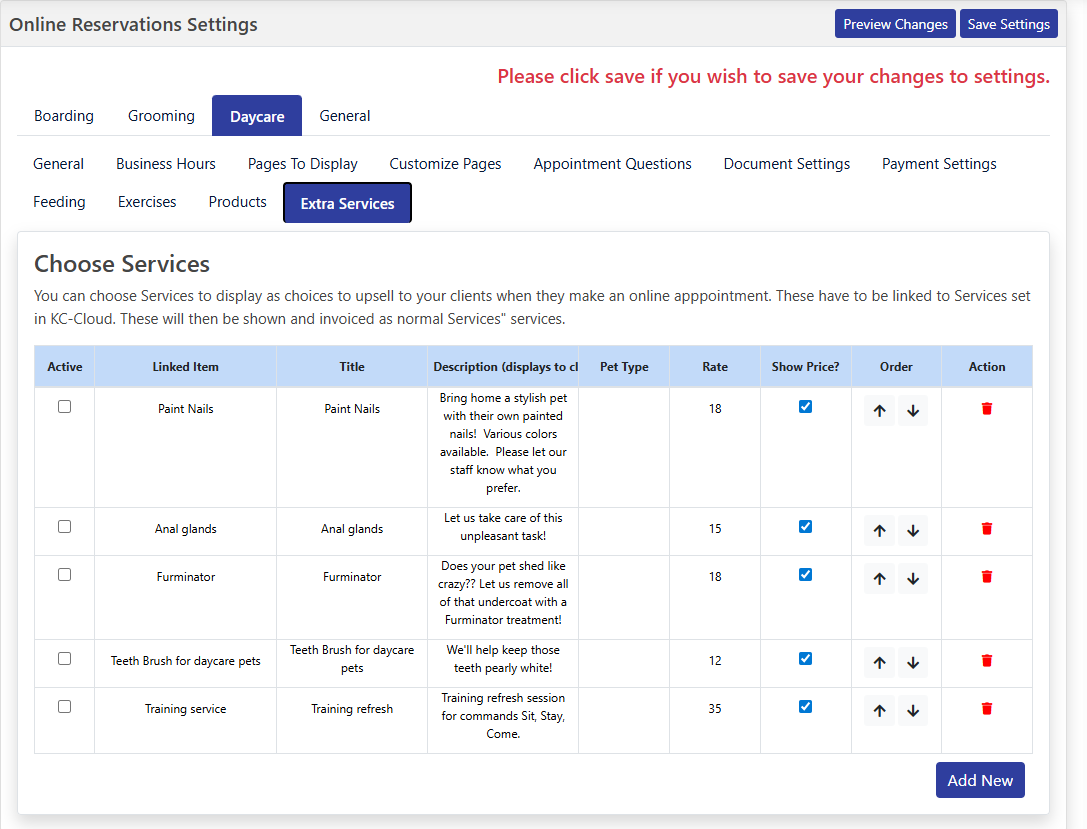Screen dimensions: 1087x829
Task: Uncheck Show Price for Teeth Brush
Action: click(x=805, y=658)
